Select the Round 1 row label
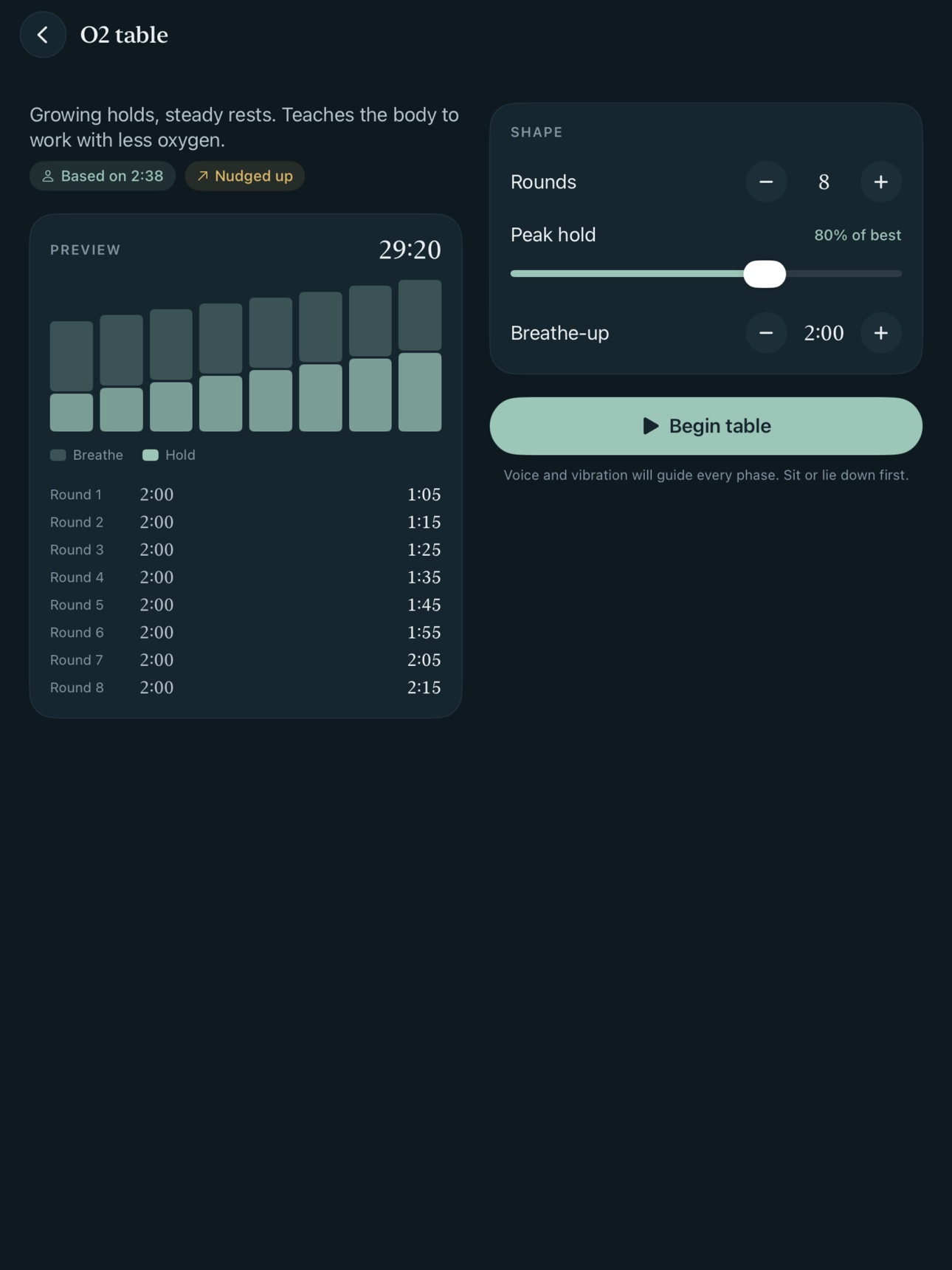 pos(76,495)
